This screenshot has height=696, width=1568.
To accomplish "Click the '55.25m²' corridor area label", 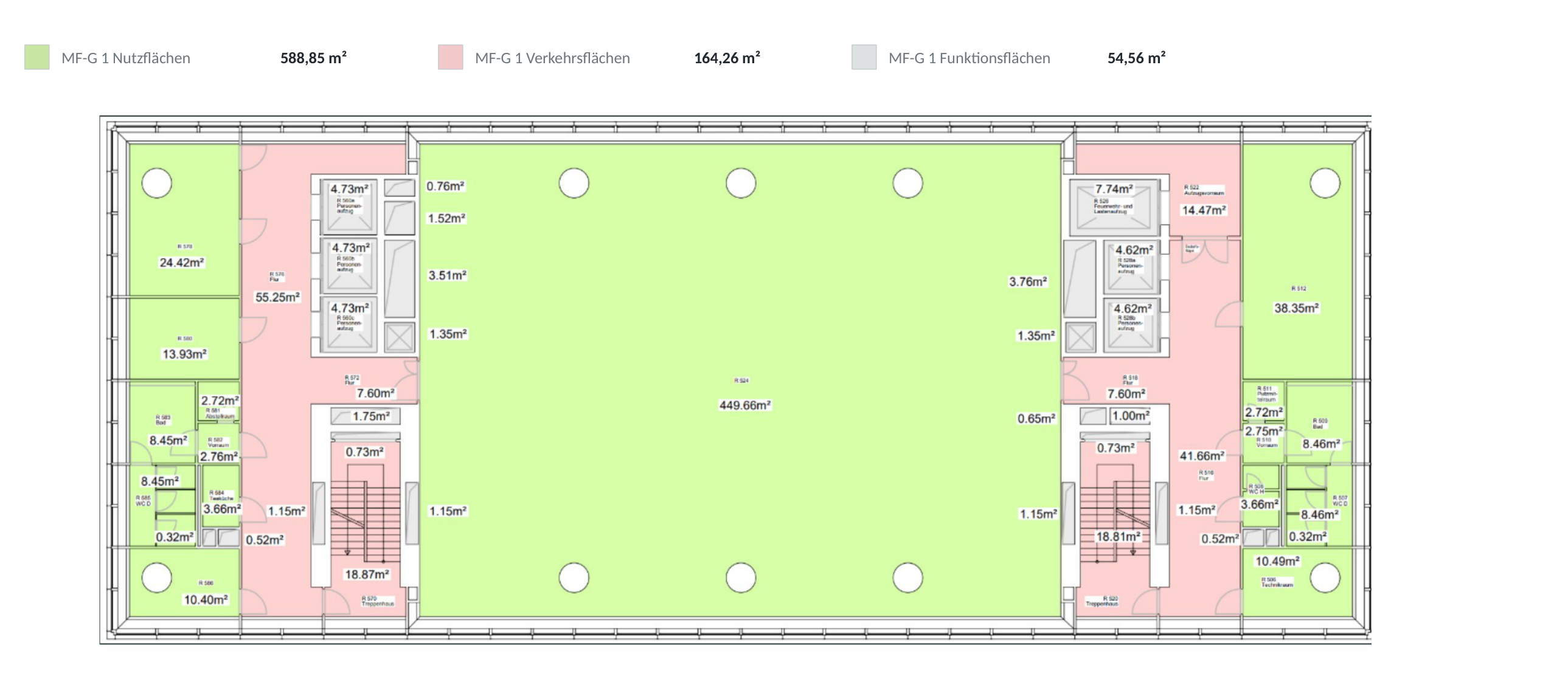I will tap(277, 297).
